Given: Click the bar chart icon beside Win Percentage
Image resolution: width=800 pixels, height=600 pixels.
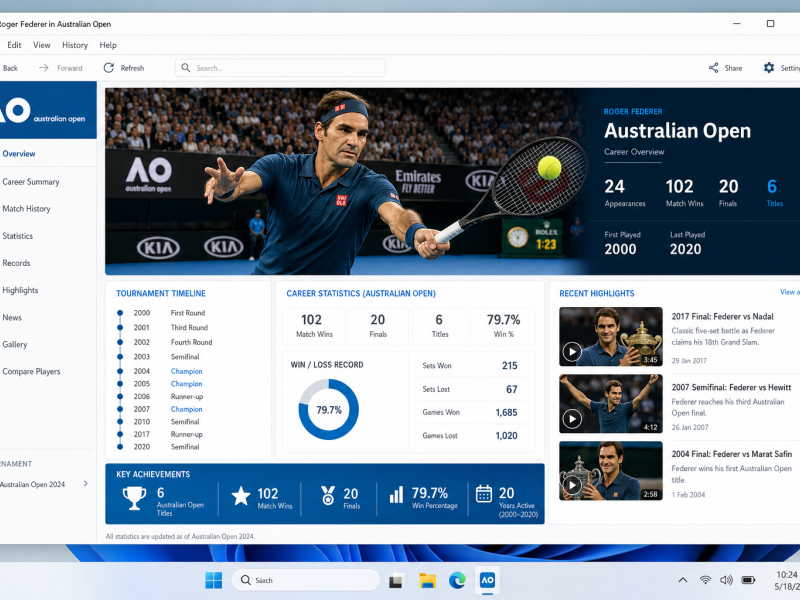Looking at the screenshot, I should coord(396,494).
